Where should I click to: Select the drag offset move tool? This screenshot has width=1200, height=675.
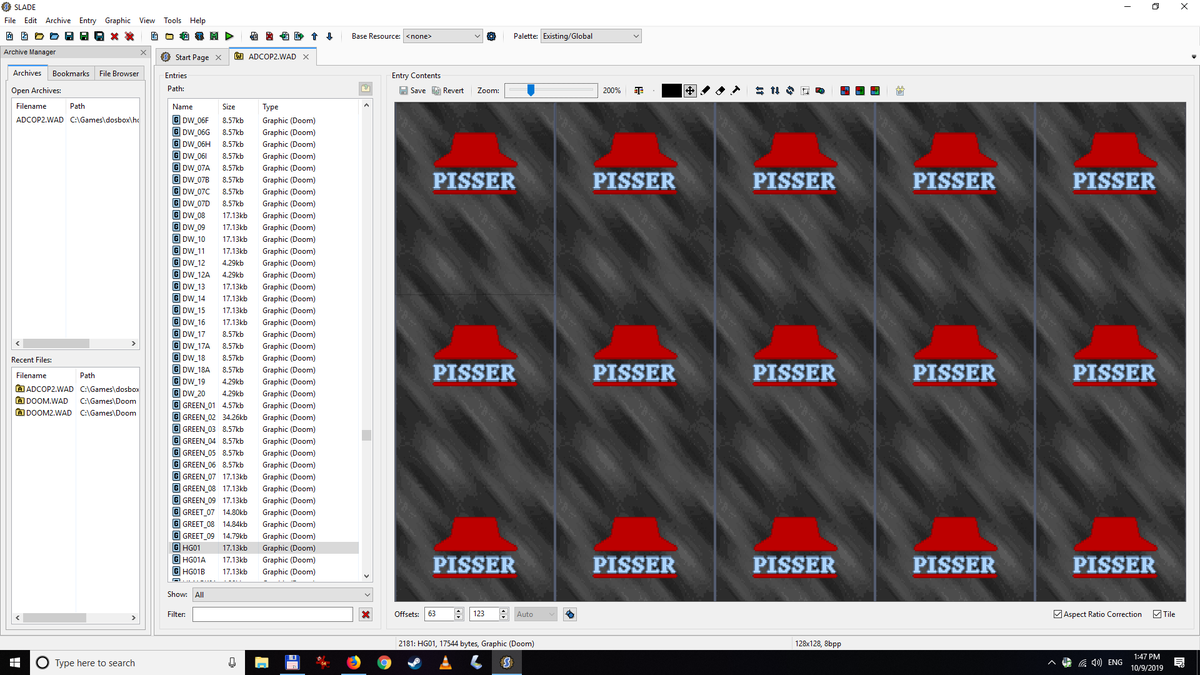[690, 90]
